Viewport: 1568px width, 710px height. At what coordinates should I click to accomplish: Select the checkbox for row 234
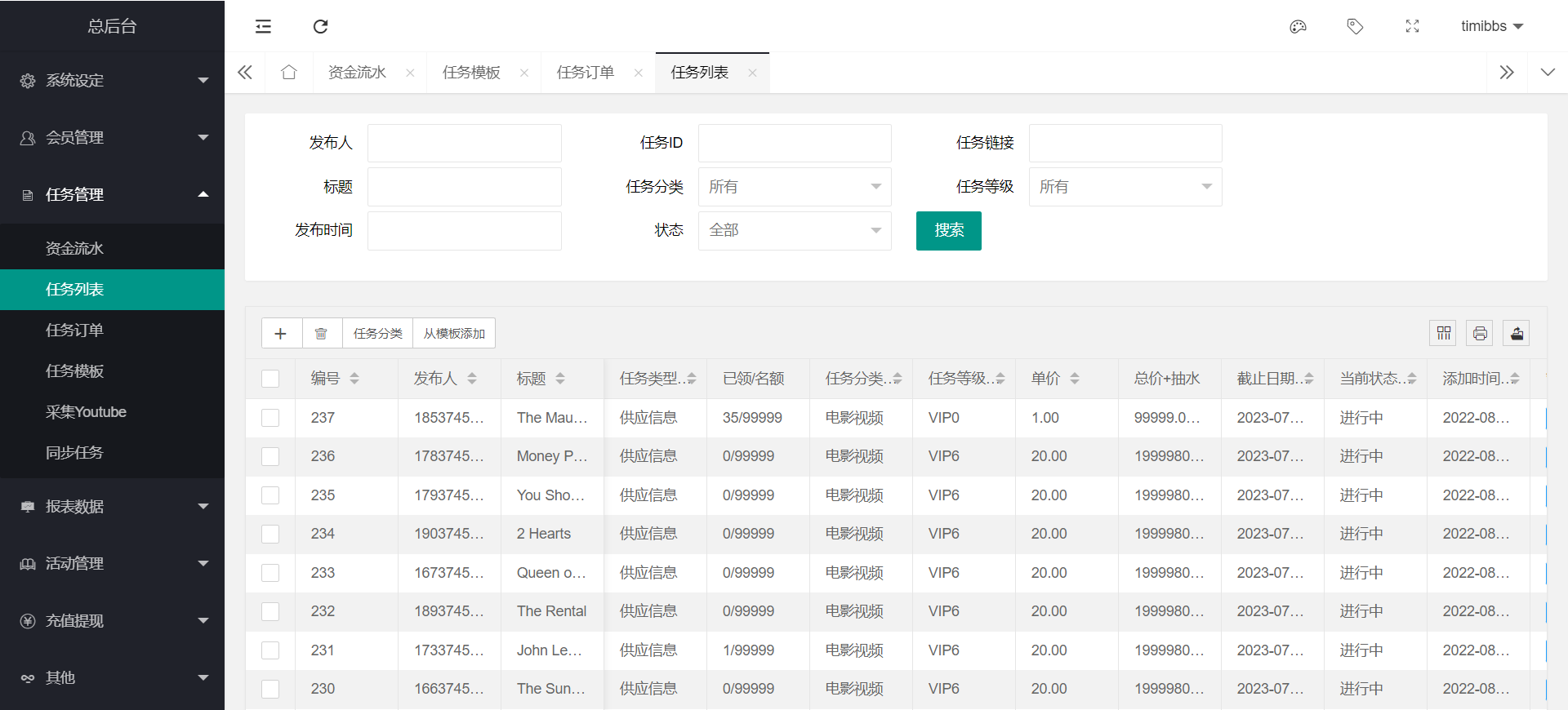[270, 534]
